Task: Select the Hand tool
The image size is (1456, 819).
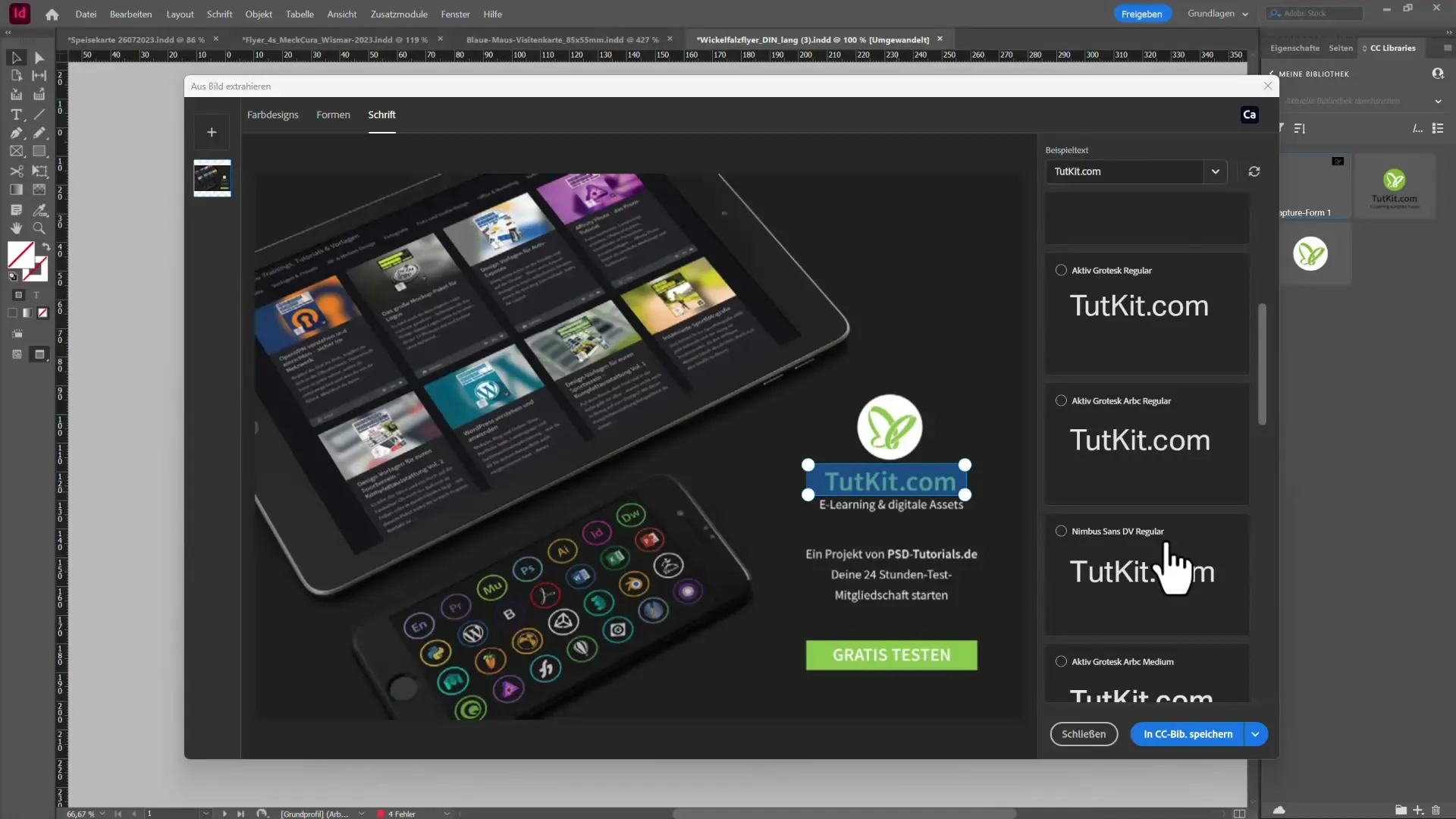Action: click(16, 228)
